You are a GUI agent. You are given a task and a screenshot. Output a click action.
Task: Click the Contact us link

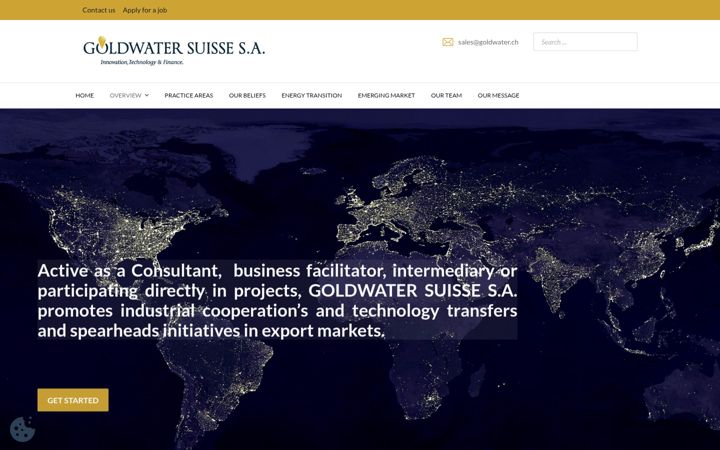point(99,10)
